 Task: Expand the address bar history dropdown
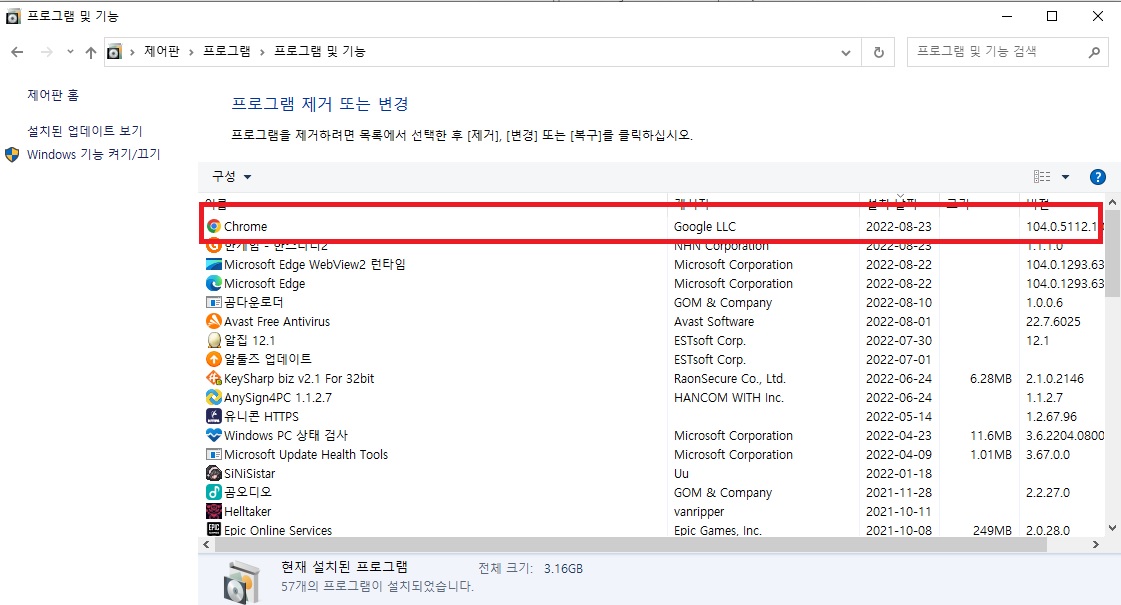click(846, 52)
